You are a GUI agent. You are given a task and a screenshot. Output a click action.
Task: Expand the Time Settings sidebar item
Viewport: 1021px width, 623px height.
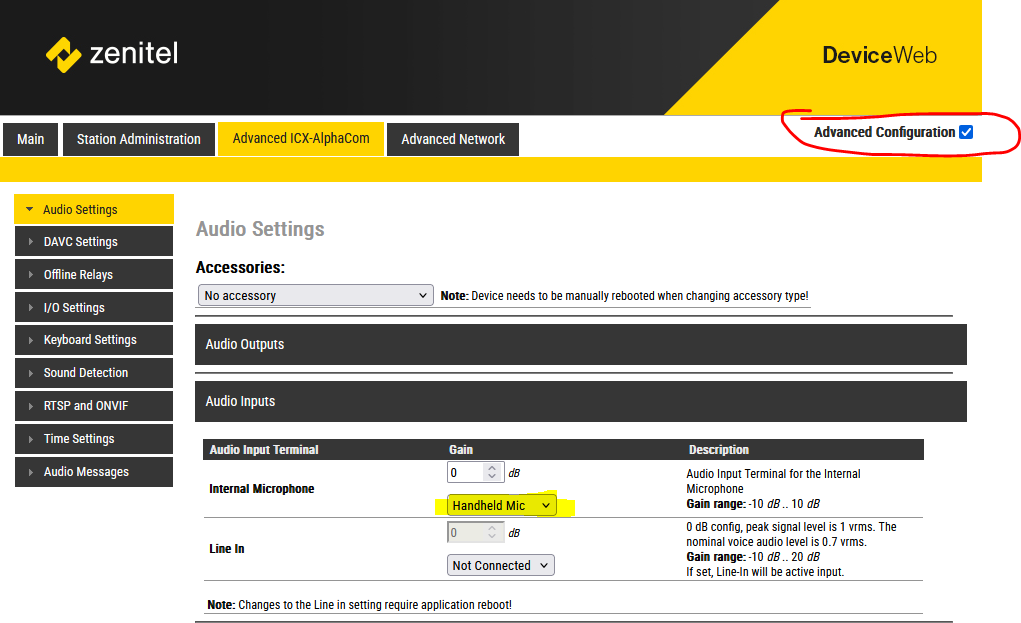coord(93,439)
